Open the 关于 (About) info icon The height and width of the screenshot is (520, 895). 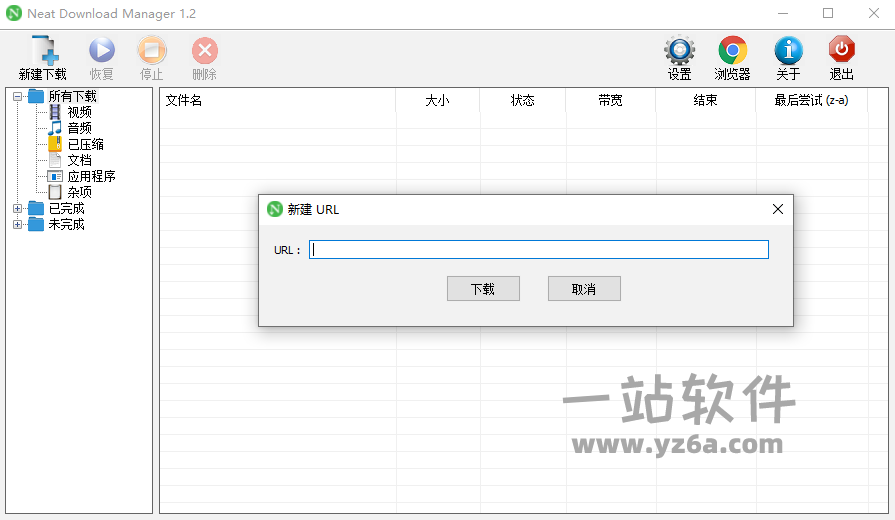pyautogui.click(x=788, y=50)
